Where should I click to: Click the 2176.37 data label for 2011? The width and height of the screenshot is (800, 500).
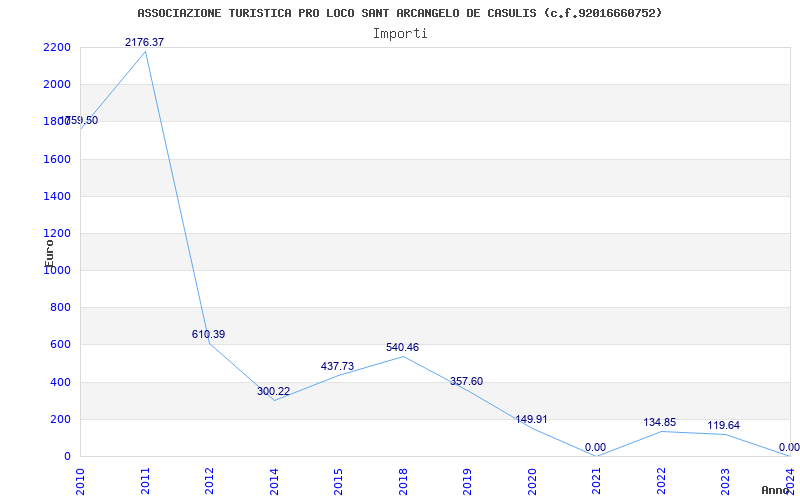(144, 42)
